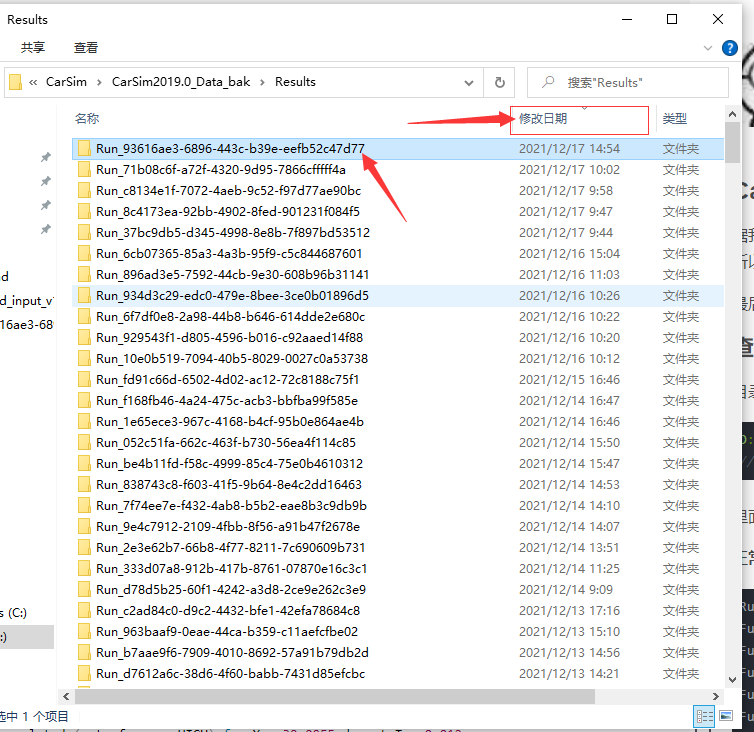Click folder icon of Run_c2ad84c0-d9c2-4432-bfe1-42efa78684c8
Image resolution: width=754 pixels, height=732 pixels.
(84, 611)
